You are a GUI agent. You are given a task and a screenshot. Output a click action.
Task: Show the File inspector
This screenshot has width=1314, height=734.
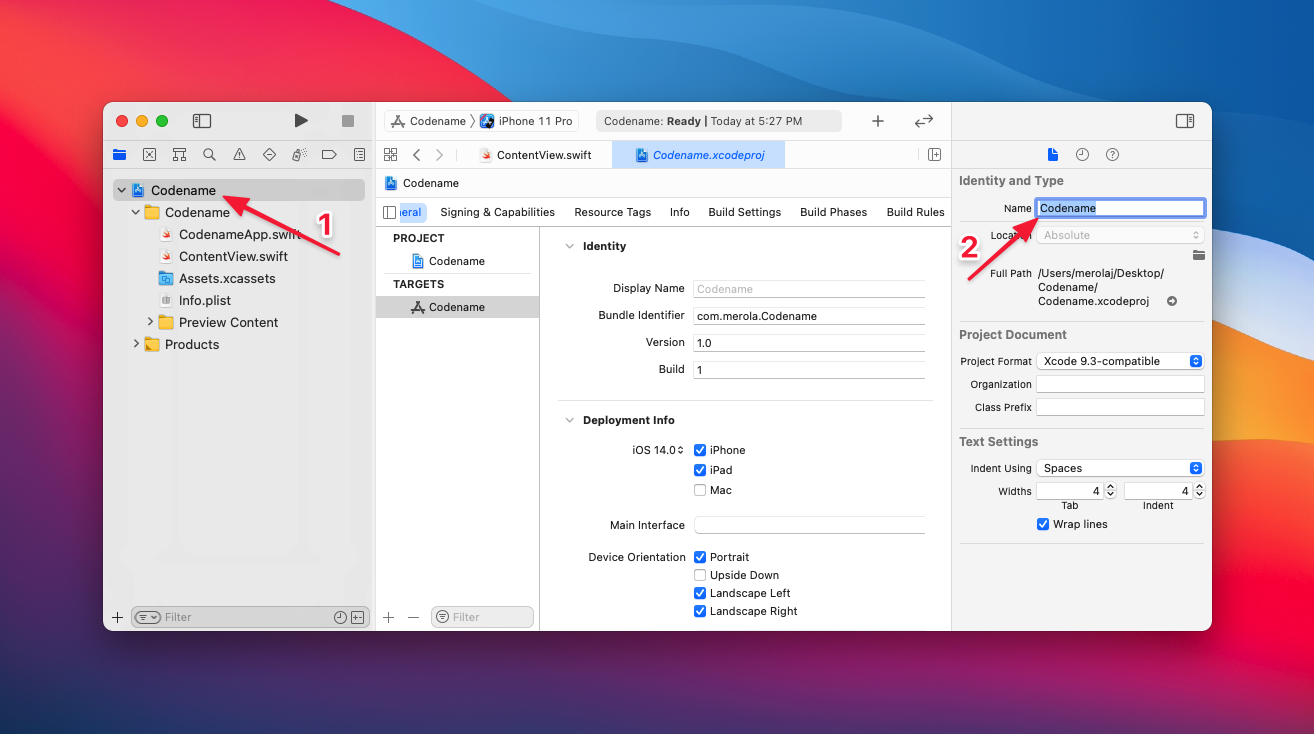pyautogui.click(x=1052, y=155)
